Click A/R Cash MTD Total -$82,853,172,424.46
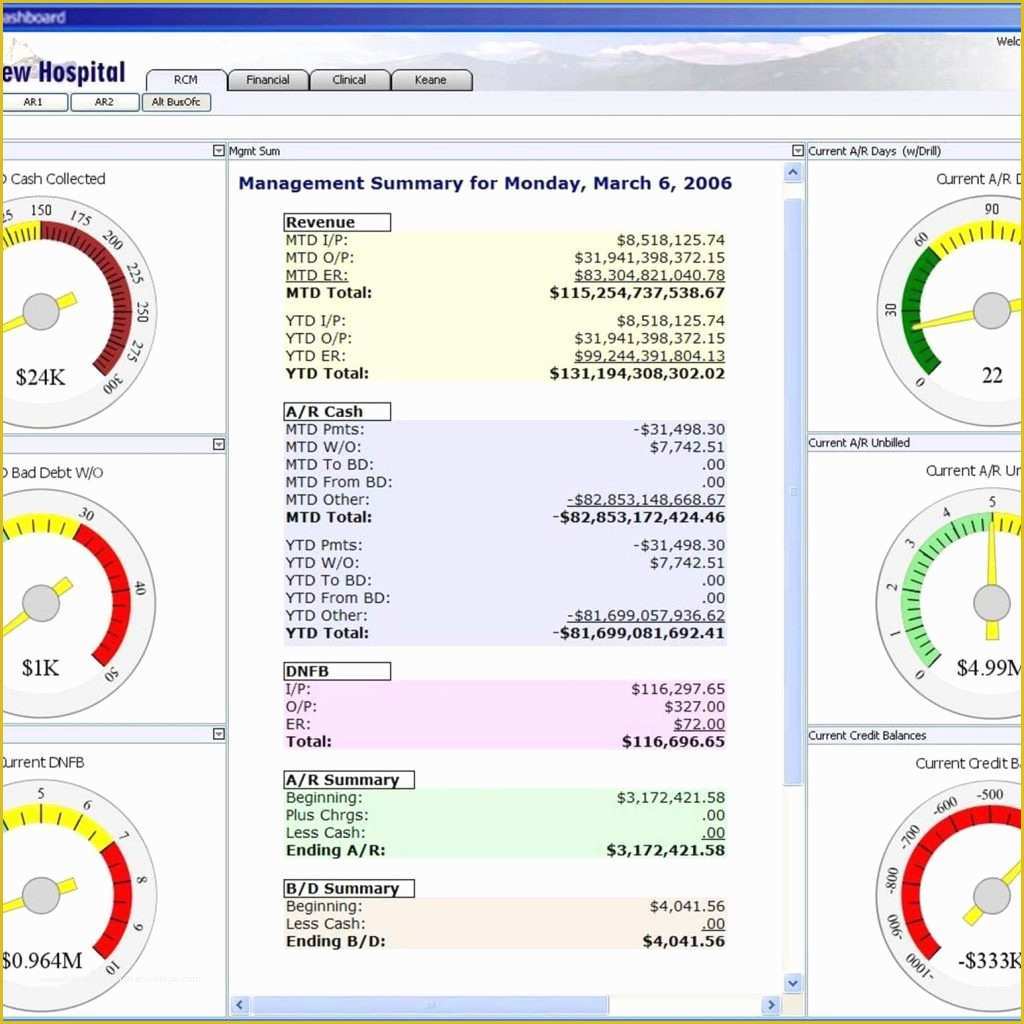This screenshot has height=1024, width=1024. [639, 517]
